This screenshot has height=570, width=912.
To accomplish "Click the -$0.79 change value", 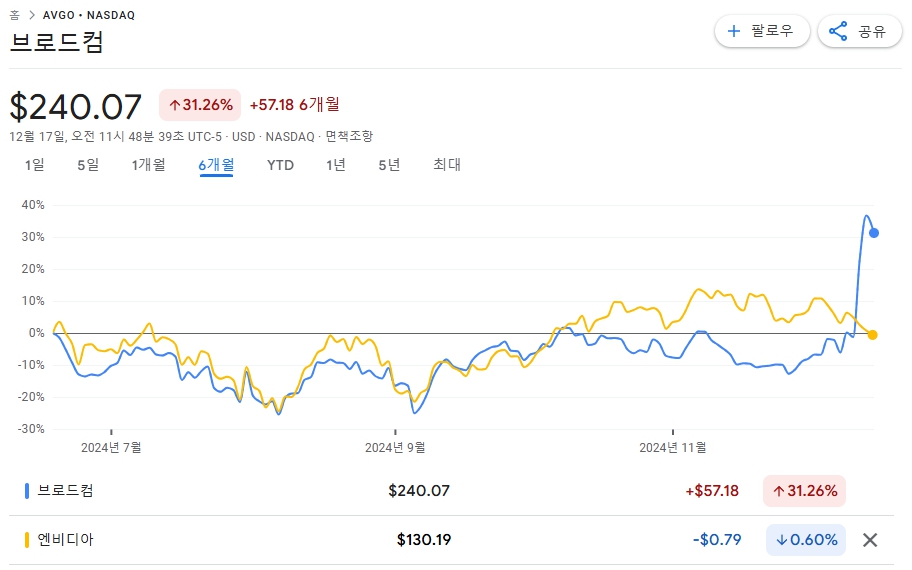I will pos(717,540).
